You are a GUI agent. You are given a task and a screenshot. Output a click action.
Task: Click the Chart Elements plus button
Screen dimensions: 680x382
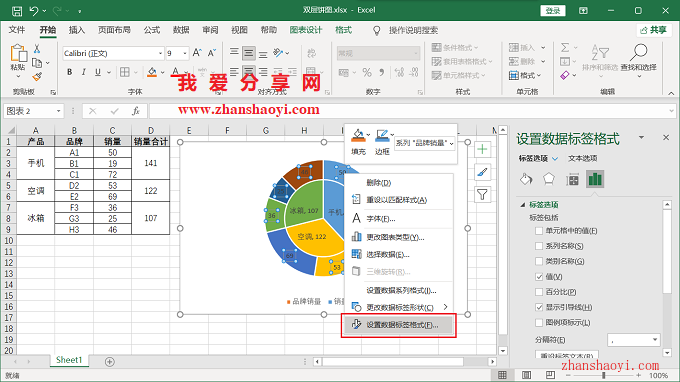click(x=482, y=150)
